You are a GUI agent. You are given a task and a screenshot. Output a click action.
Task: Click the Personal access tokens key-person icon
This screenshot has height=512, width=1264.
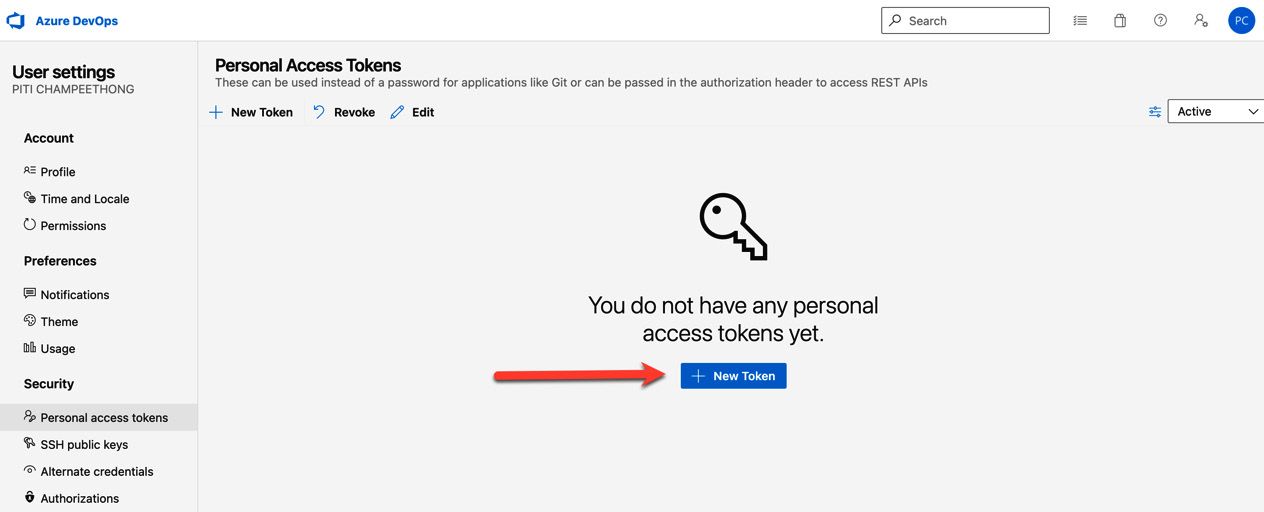tap(30, 417)
